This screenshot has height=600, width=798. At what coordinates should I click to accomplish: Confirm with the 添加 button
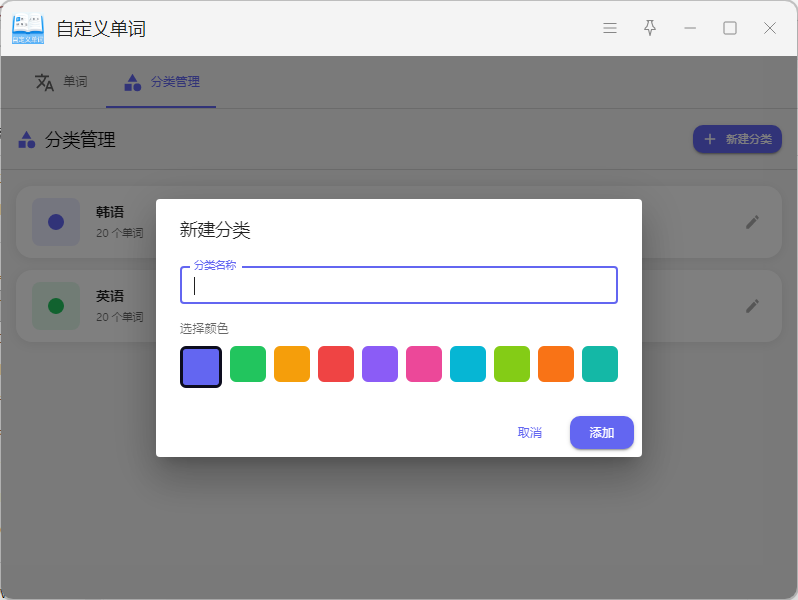(601, 433)
